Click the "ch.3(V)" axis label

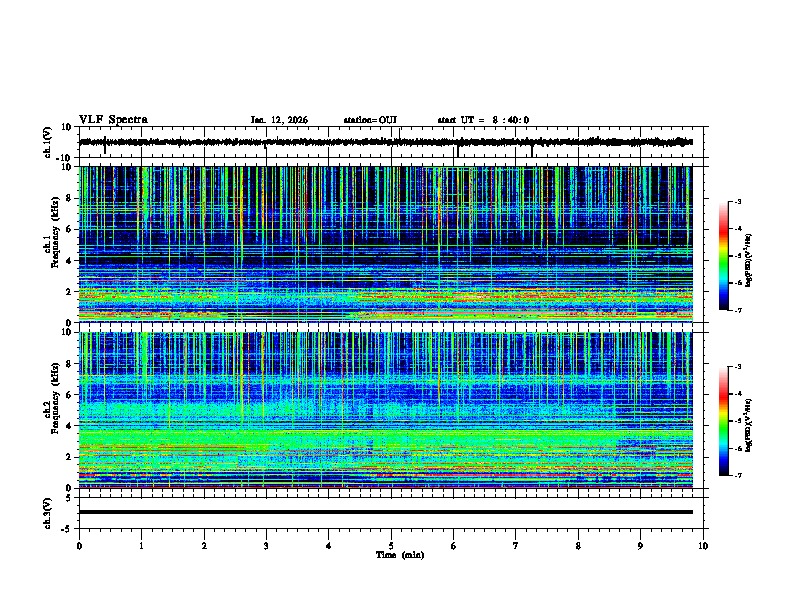pos(47,513)
